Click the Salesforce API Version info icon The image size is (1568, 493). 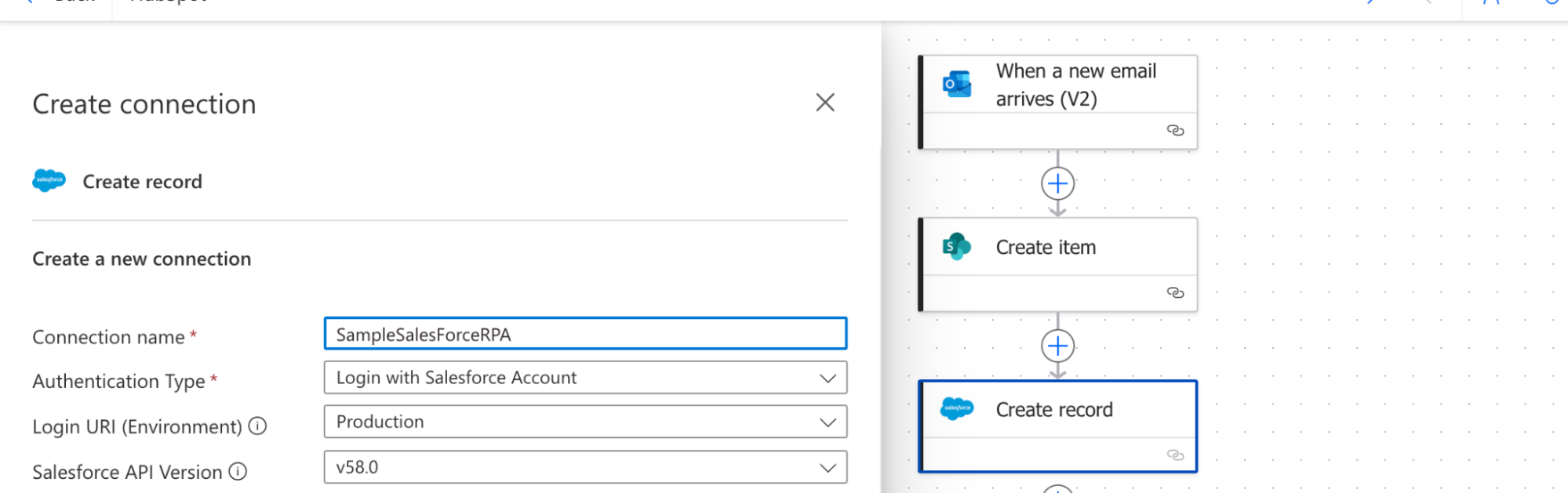(x=238, y=471)
